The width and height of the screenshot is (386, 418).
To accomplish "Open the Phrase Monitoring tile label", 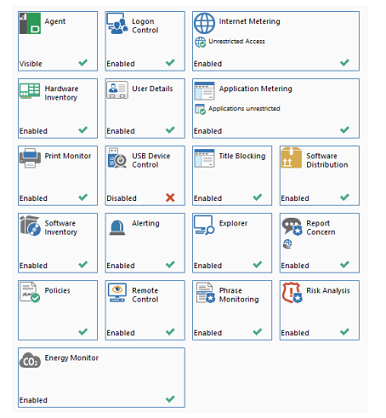I will click(x=239, y=295).
